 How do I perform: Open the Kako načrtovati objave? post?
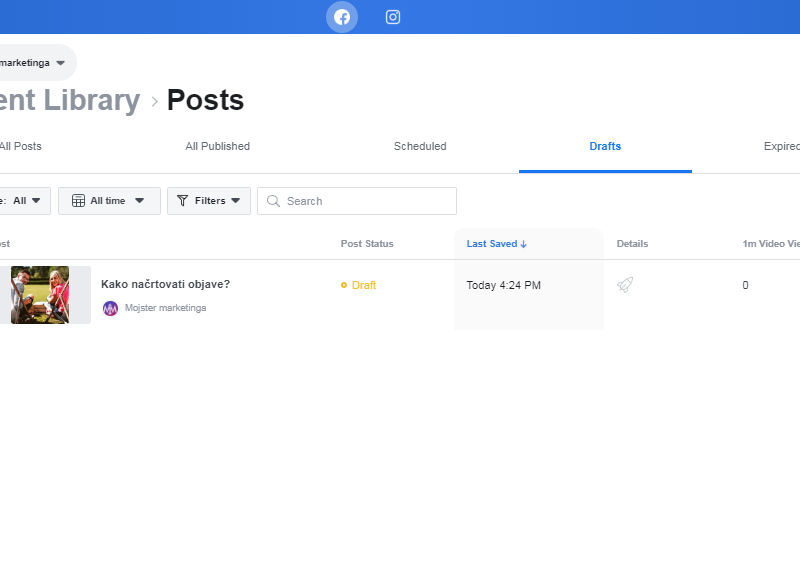tap(165, 284)
